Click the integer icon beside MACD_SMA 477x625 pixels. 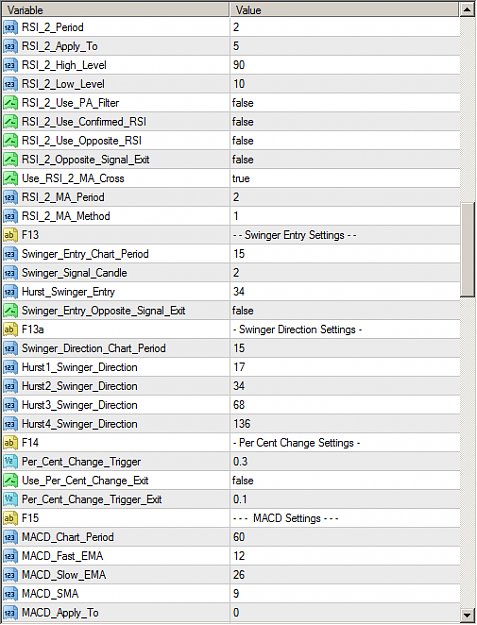click(x=10, y=594)
